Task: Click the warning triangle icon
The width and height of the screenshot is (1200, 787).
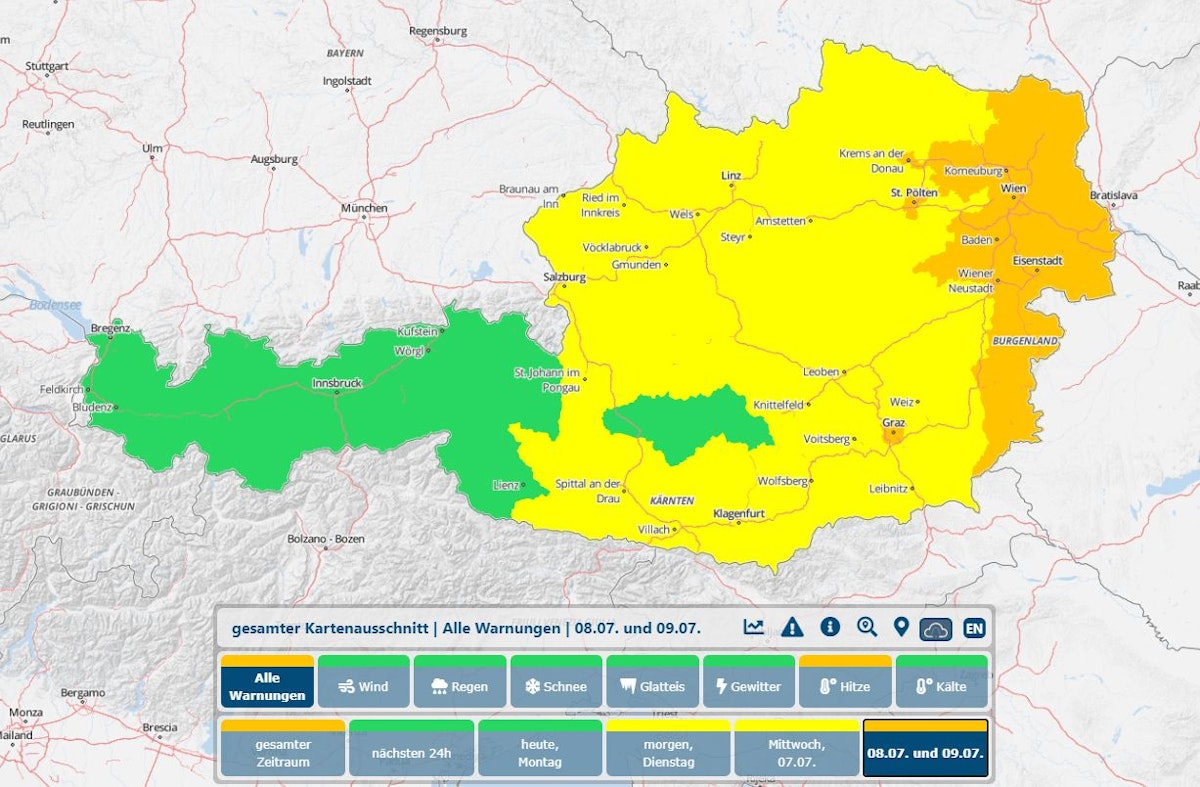Action: (x=792, y=627)
